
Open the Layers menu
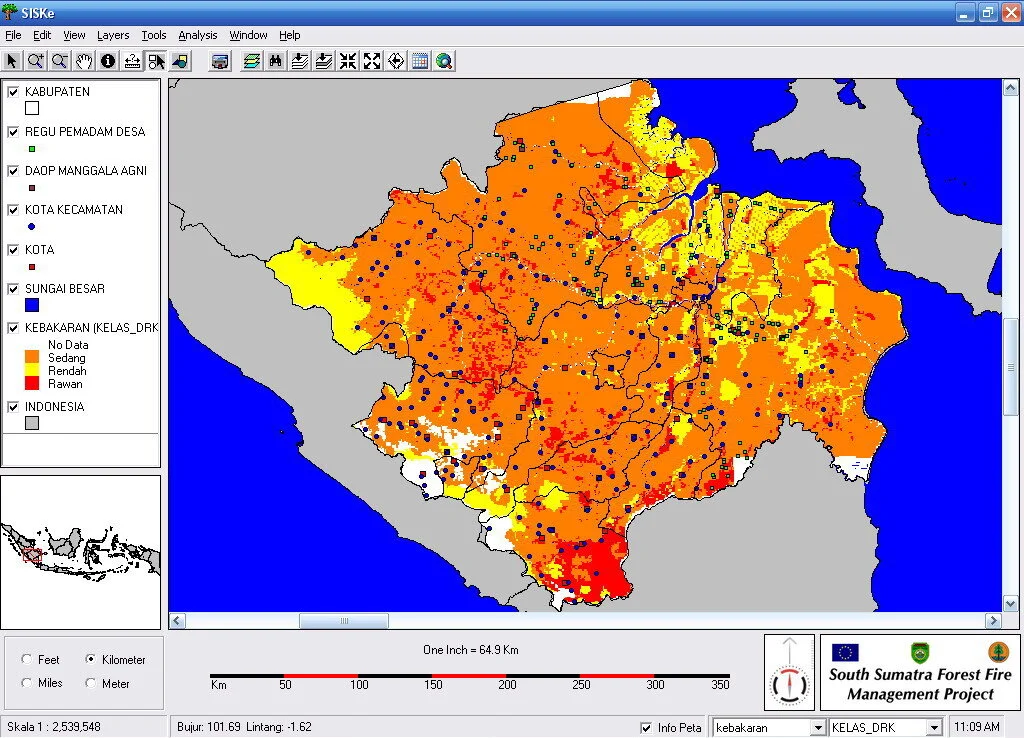click(x=113, y=35)
